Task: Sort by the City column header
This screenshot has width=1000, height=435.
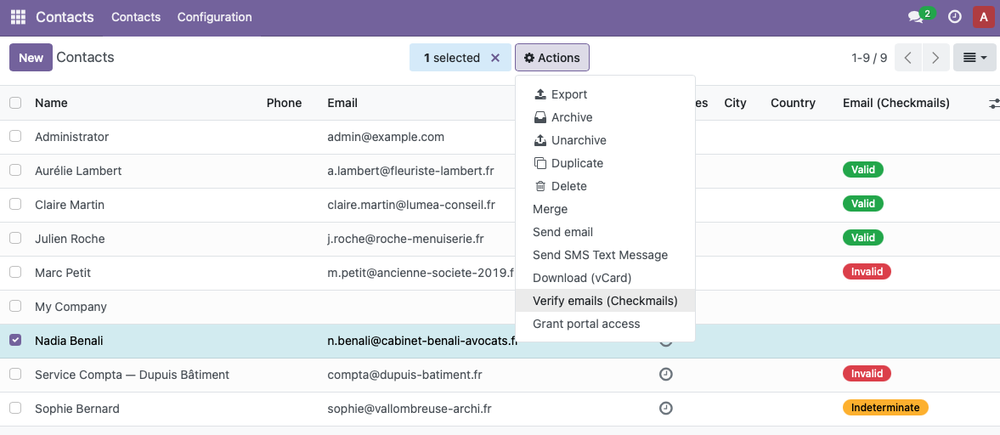Action: (x=735, y=103)
